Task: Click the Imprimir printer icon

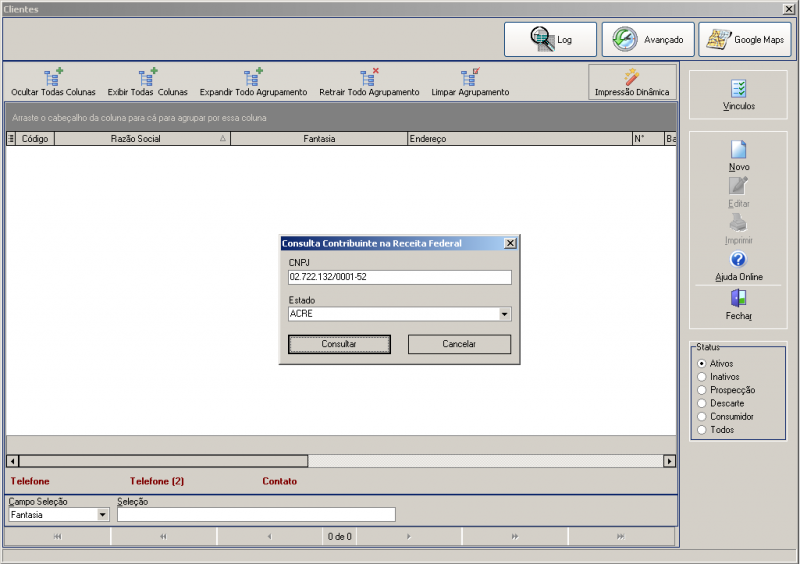Action: [738, 223]
